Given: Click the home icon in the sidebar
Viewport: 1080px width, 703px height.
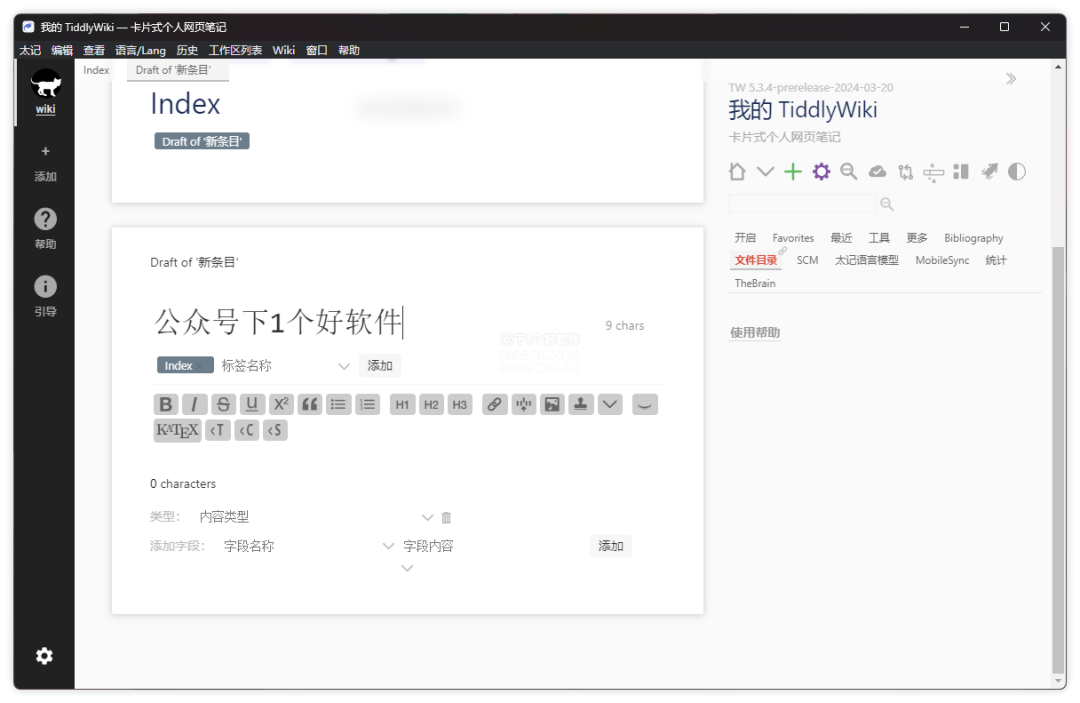Looking at the screenshot, I should (737, 172).
